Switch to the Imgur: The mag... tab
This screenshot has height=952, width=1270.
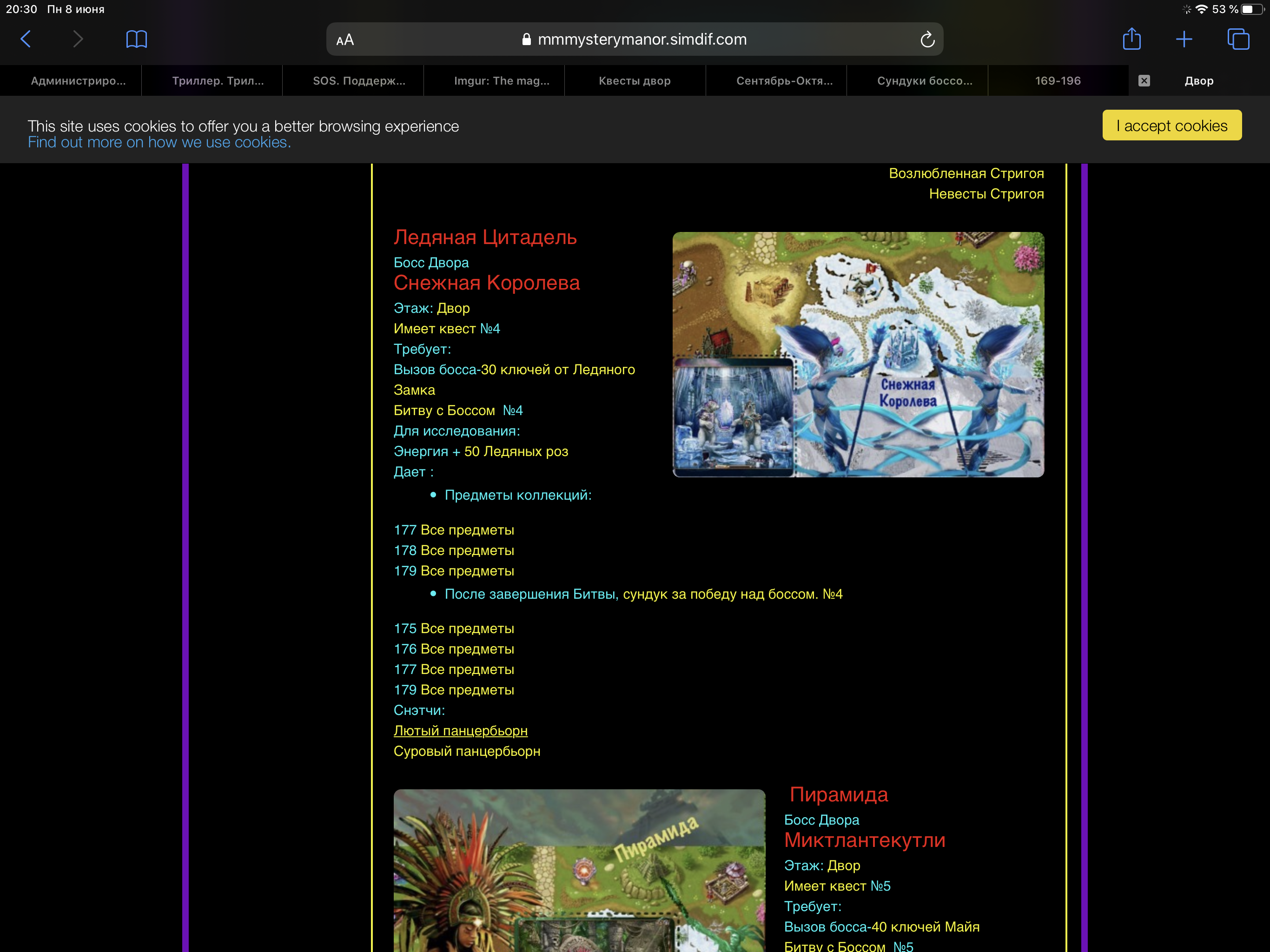(x=494, y=81)
